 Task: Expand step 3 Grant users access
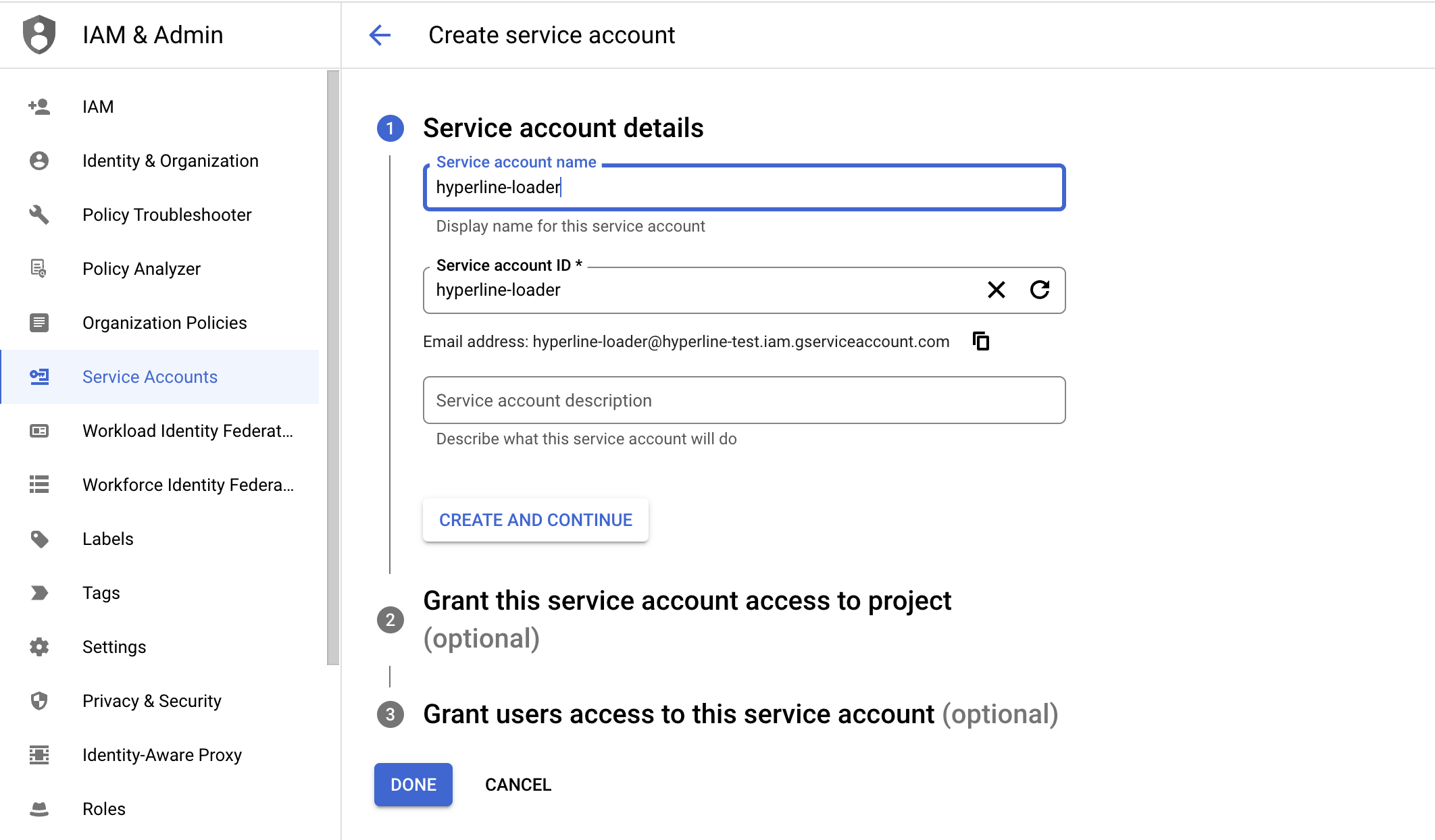678,714
